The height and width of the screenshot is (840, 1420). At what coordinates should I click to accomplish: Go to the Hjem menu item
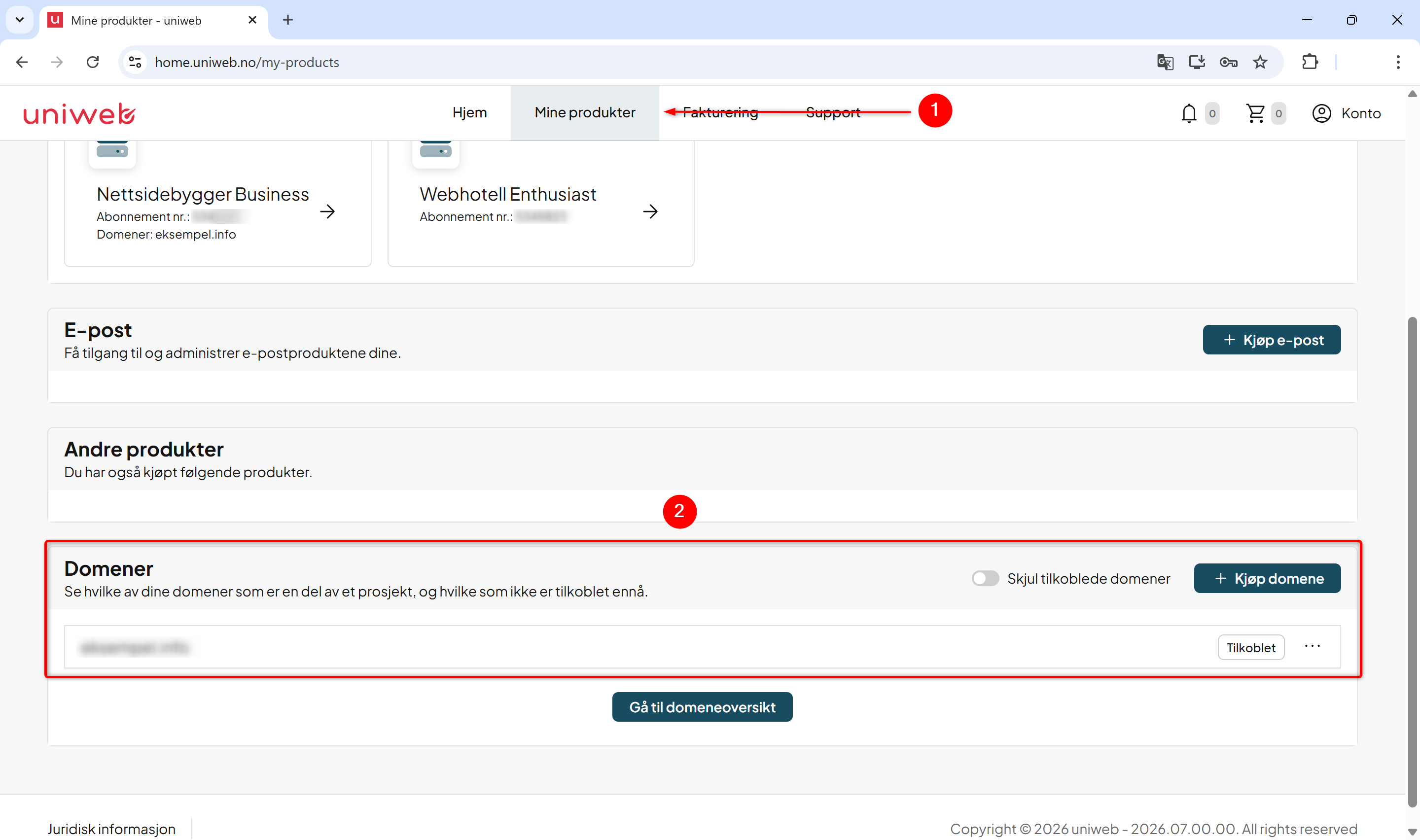point(469,113)
